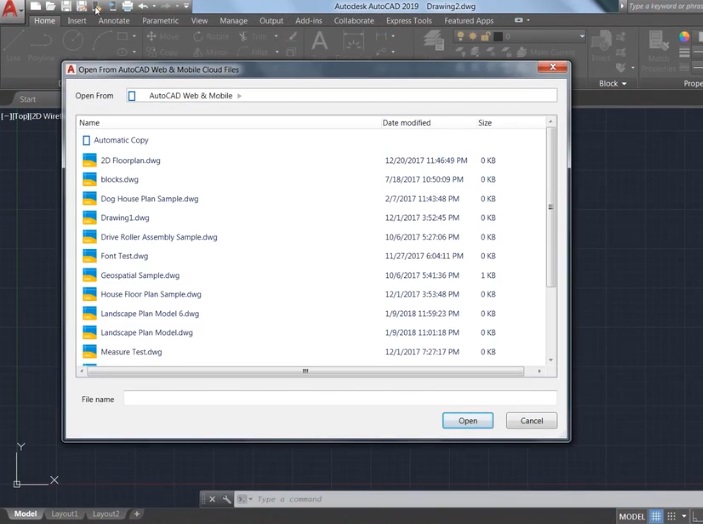Open the Home ribbon tab

[44, 21]
